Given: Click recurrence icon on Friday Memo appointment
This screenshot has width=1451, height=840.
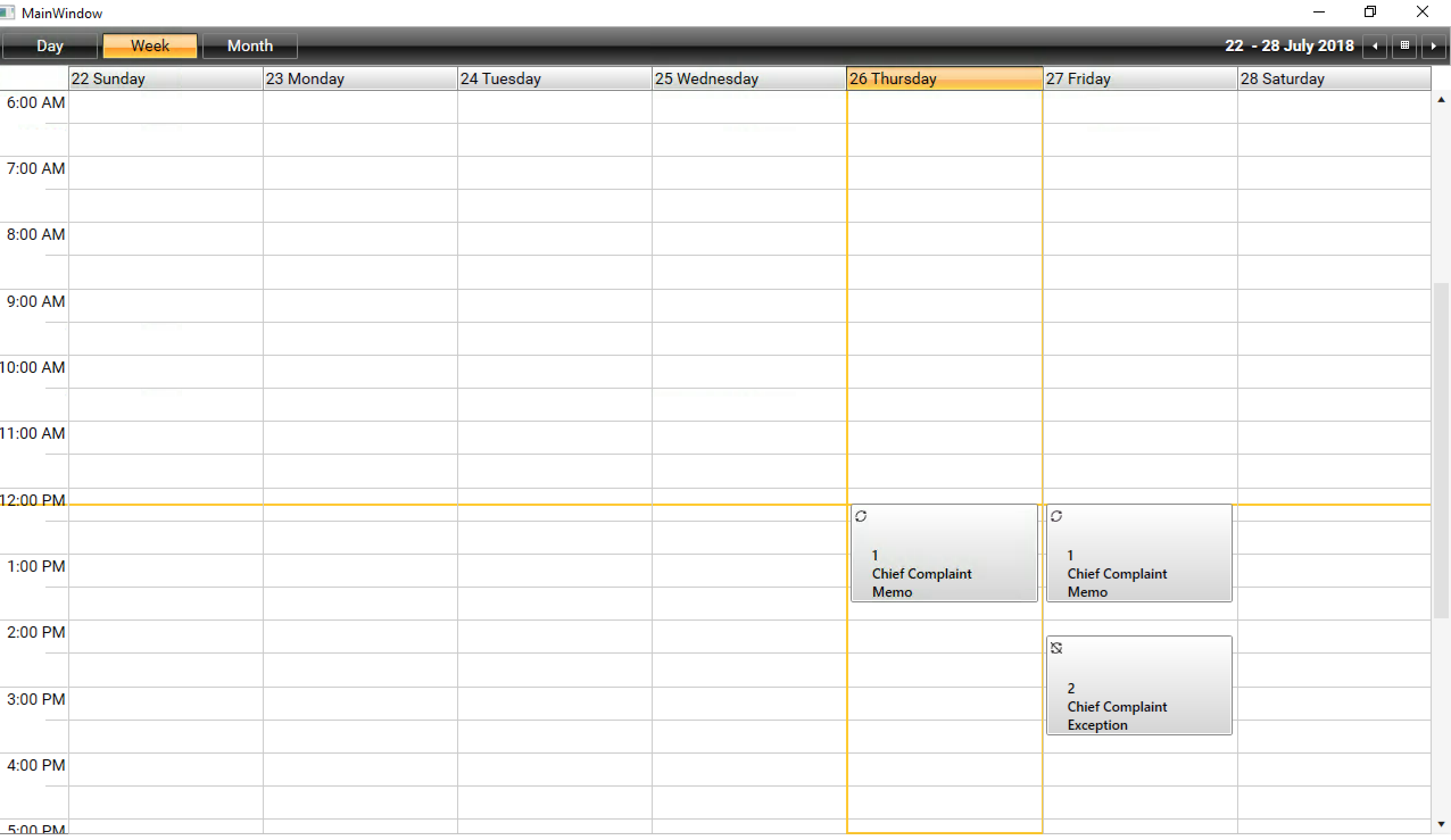Looking at the screenshot, I should pos(1055,517).
